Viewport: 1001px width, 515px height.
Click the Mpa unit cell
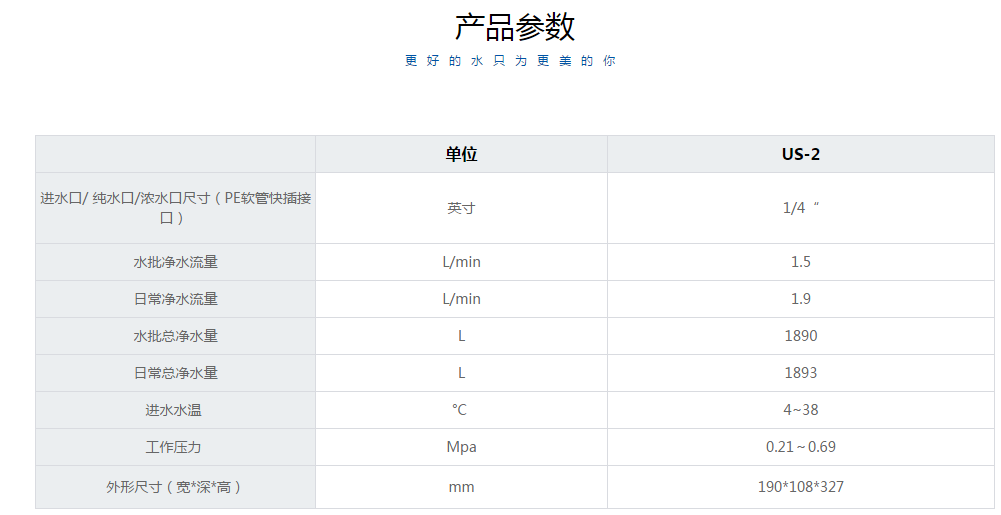pos(461,447)
